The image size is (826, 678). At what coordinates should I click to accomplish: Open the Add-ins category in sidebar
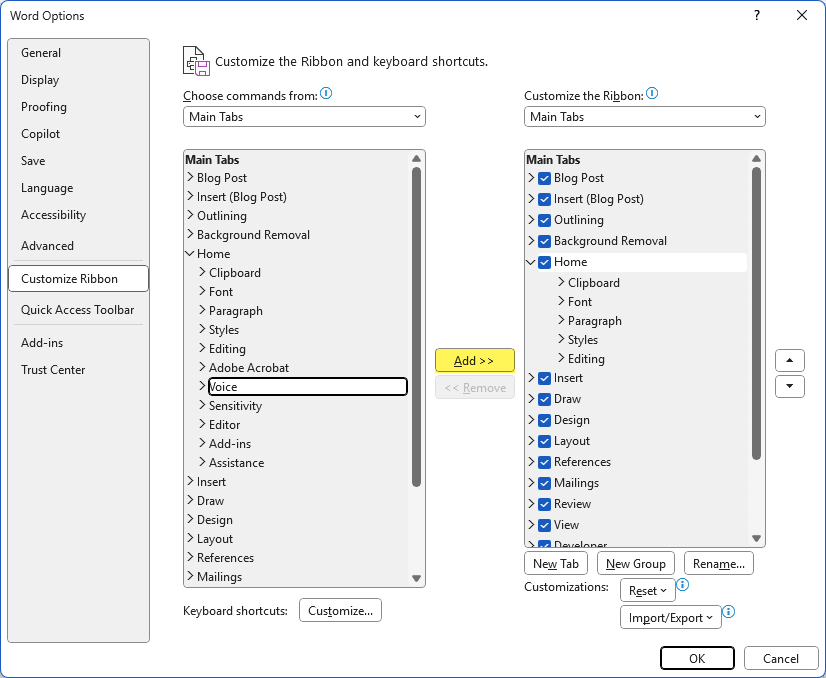(78, 343)
